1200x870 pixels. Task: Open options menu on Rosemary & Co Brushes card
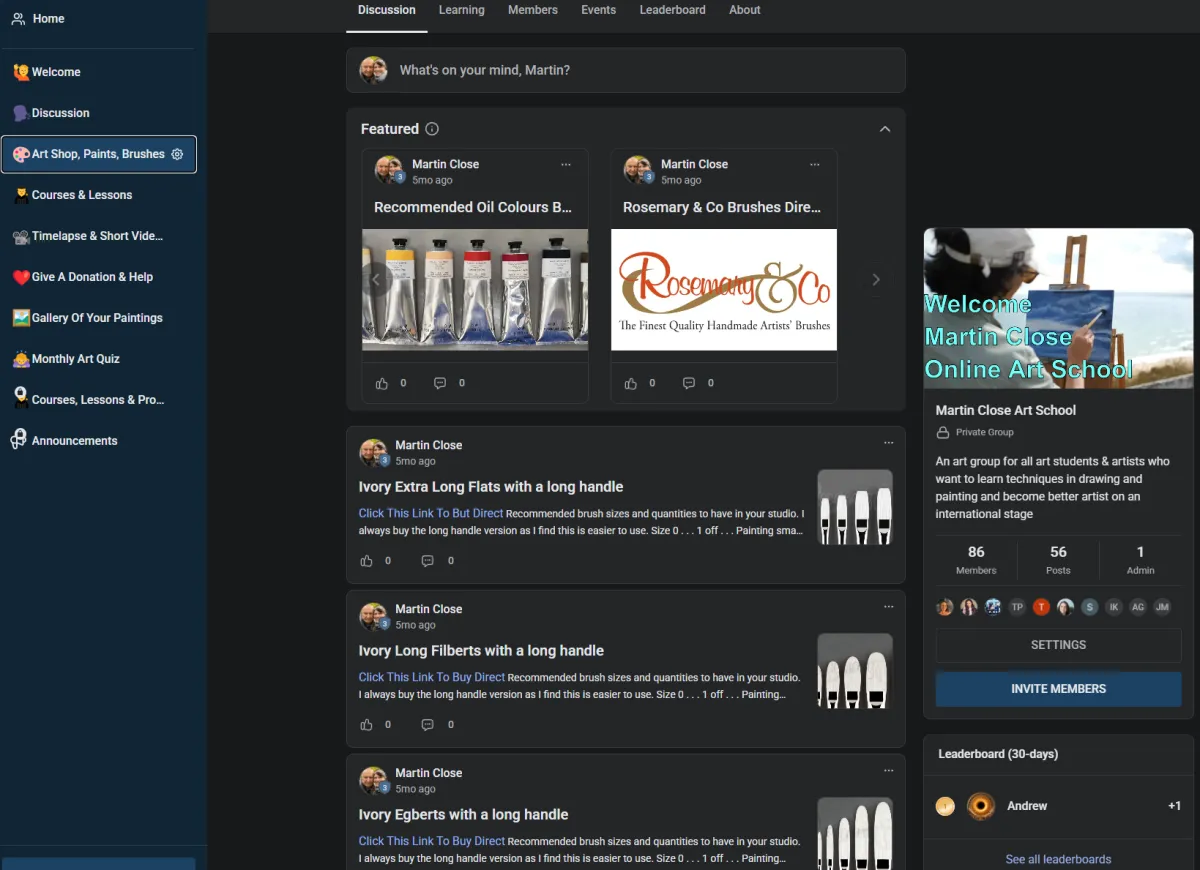pos(815,164)
